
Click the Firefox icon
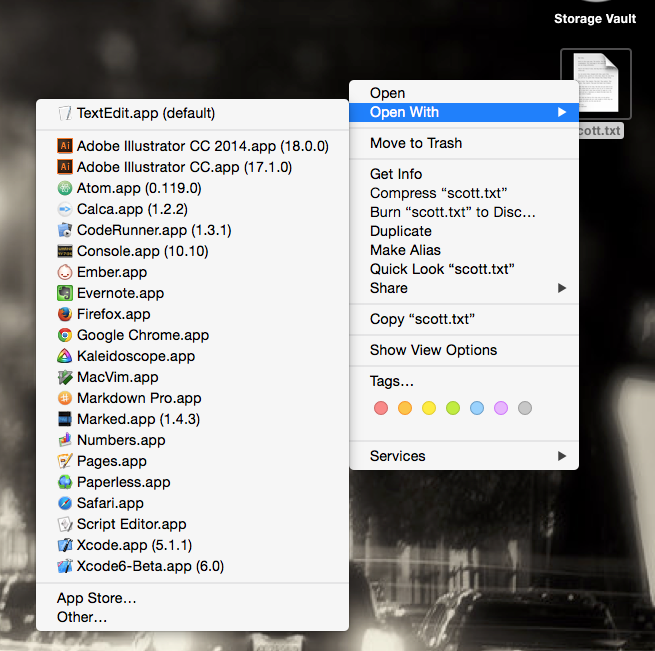pos(65,314)
